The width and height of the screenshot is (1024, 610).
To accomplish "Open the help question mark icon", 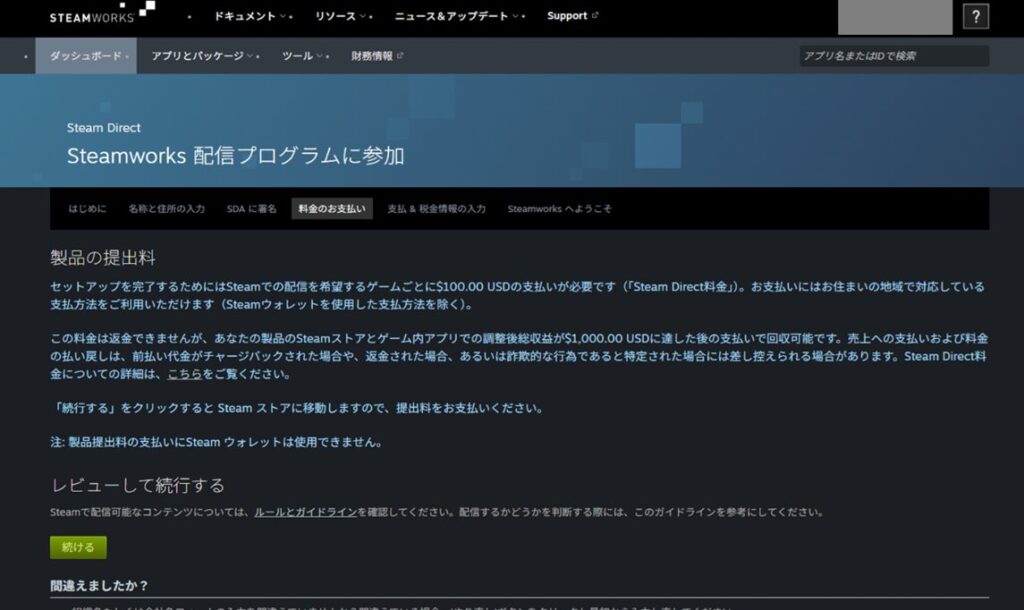I will point(975,16).
